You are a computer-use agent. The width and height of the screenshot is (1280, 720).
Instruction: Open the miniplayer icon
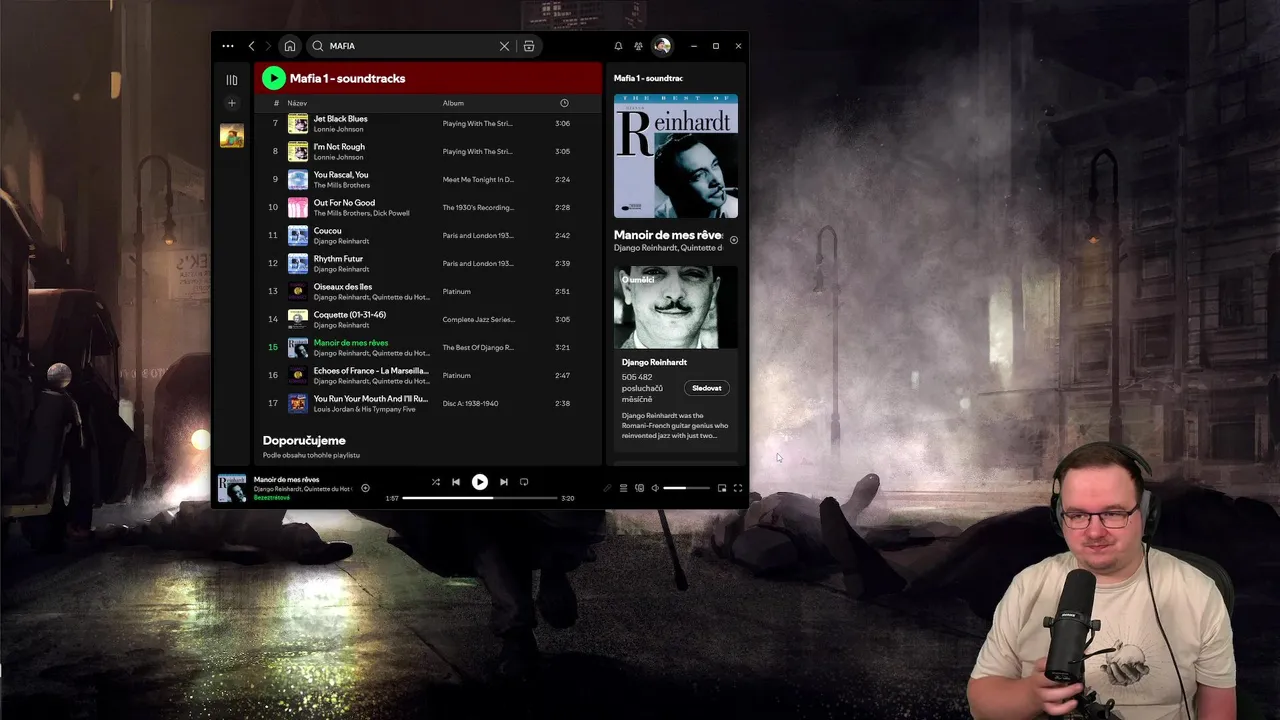[722, 488]
